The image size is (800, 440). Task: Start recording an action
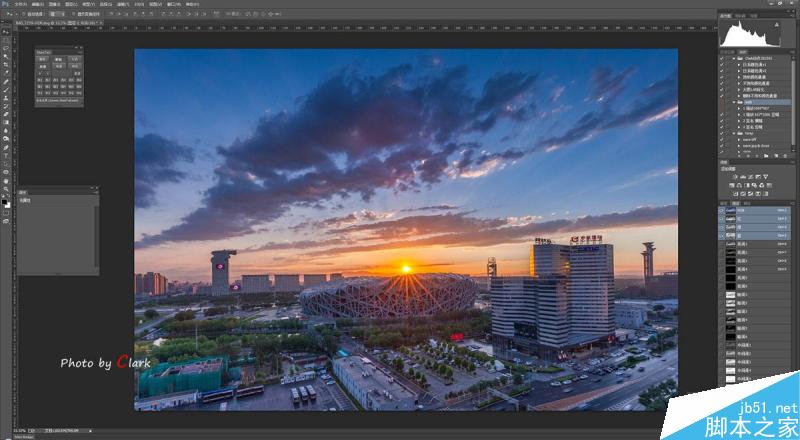(748, 156)
